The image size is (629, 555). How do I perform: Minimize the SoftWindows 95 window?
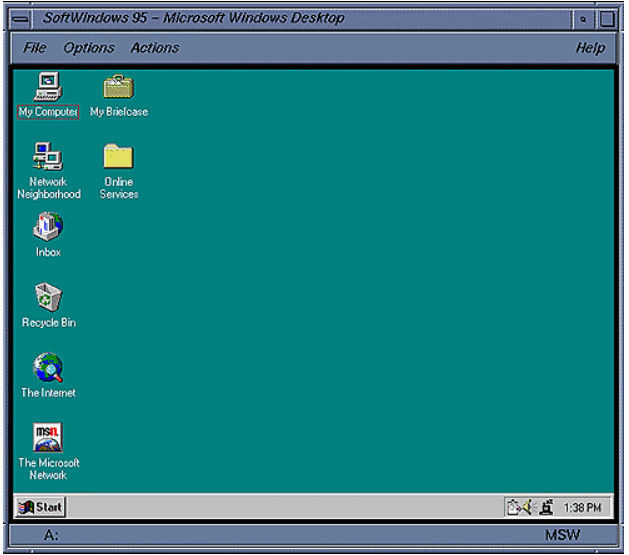(x=583, y=19)
